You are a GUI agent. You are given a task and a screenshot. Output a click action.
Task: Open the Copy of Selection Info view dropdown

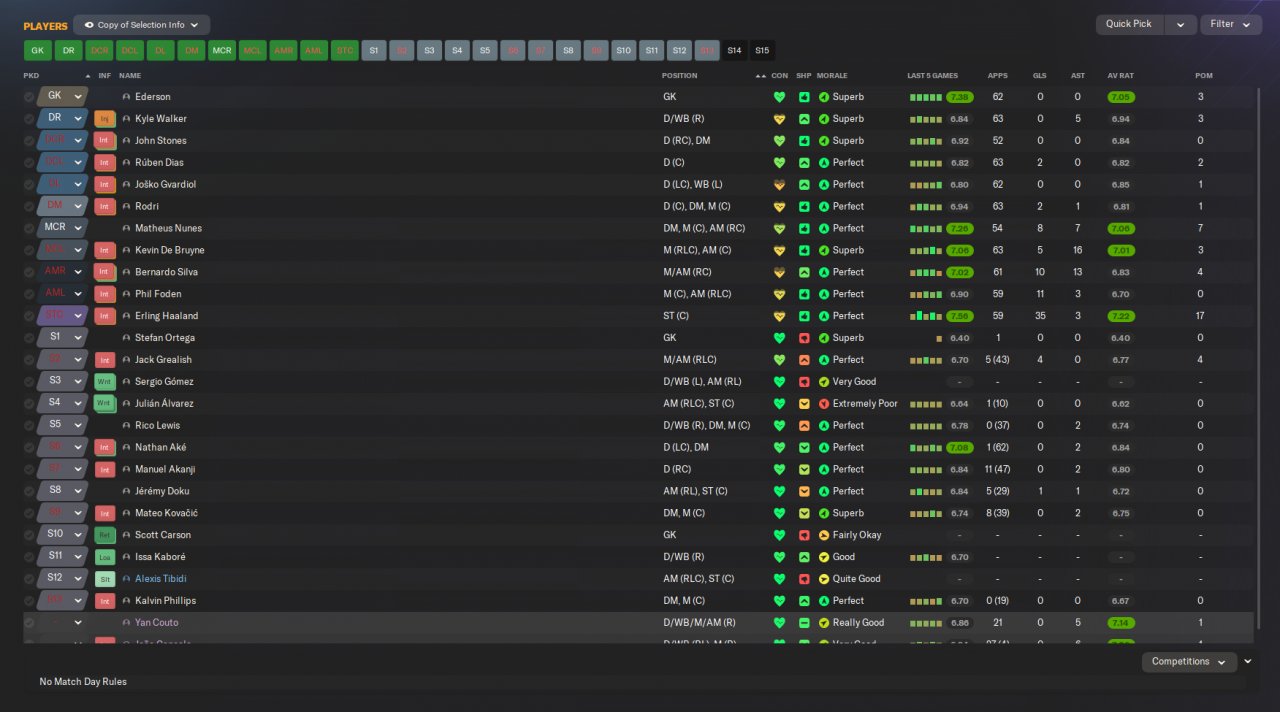click(x=142, y=25)
